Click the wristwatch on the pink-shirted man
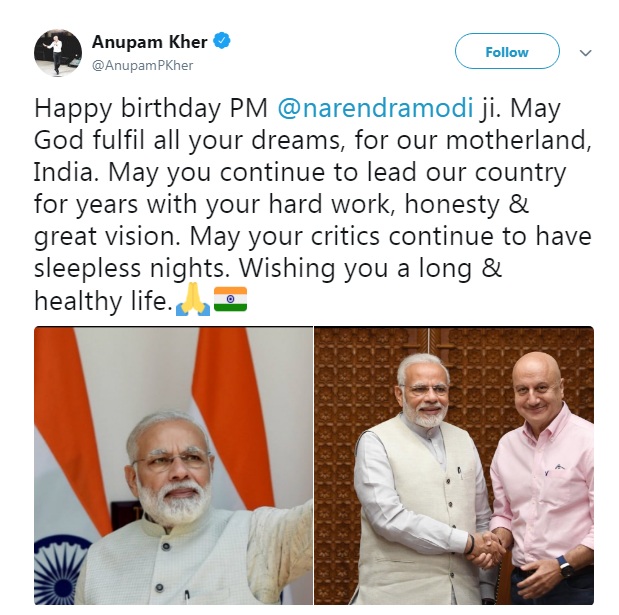Screen dimensions: 619x615 click(x=564, y=568)
